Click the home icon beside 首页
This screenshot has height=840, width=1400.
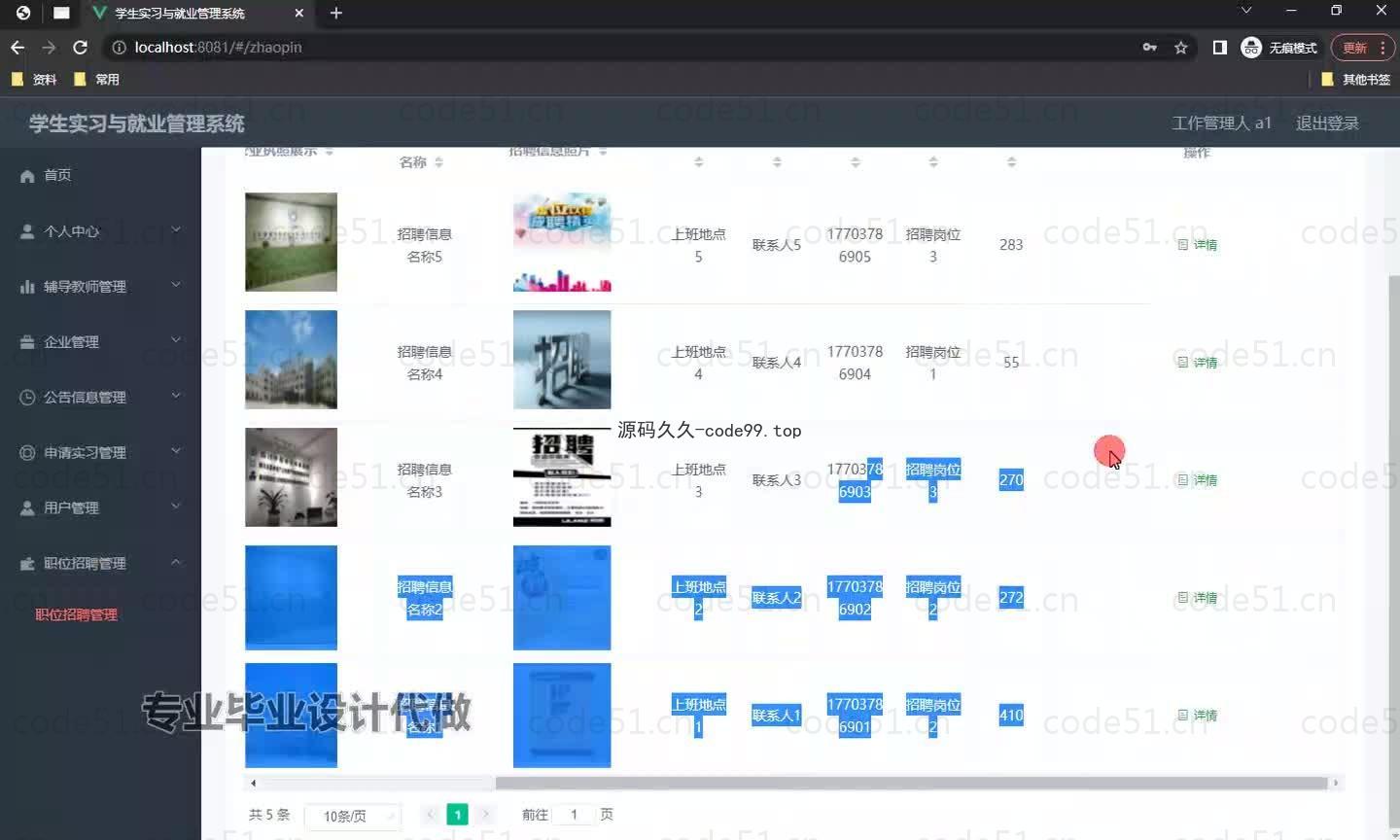[27, 175]
